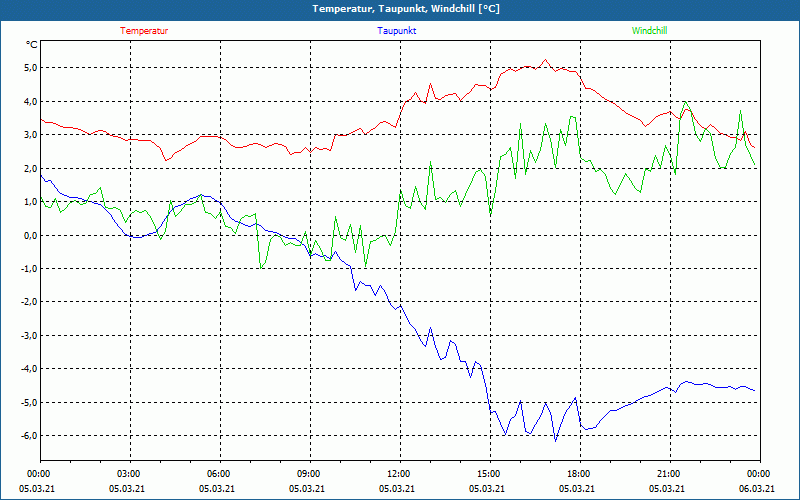This screenshot has width=800, height=500.
Task: Click the temperature peak near 17:00
Action: (x=545, y=60)
